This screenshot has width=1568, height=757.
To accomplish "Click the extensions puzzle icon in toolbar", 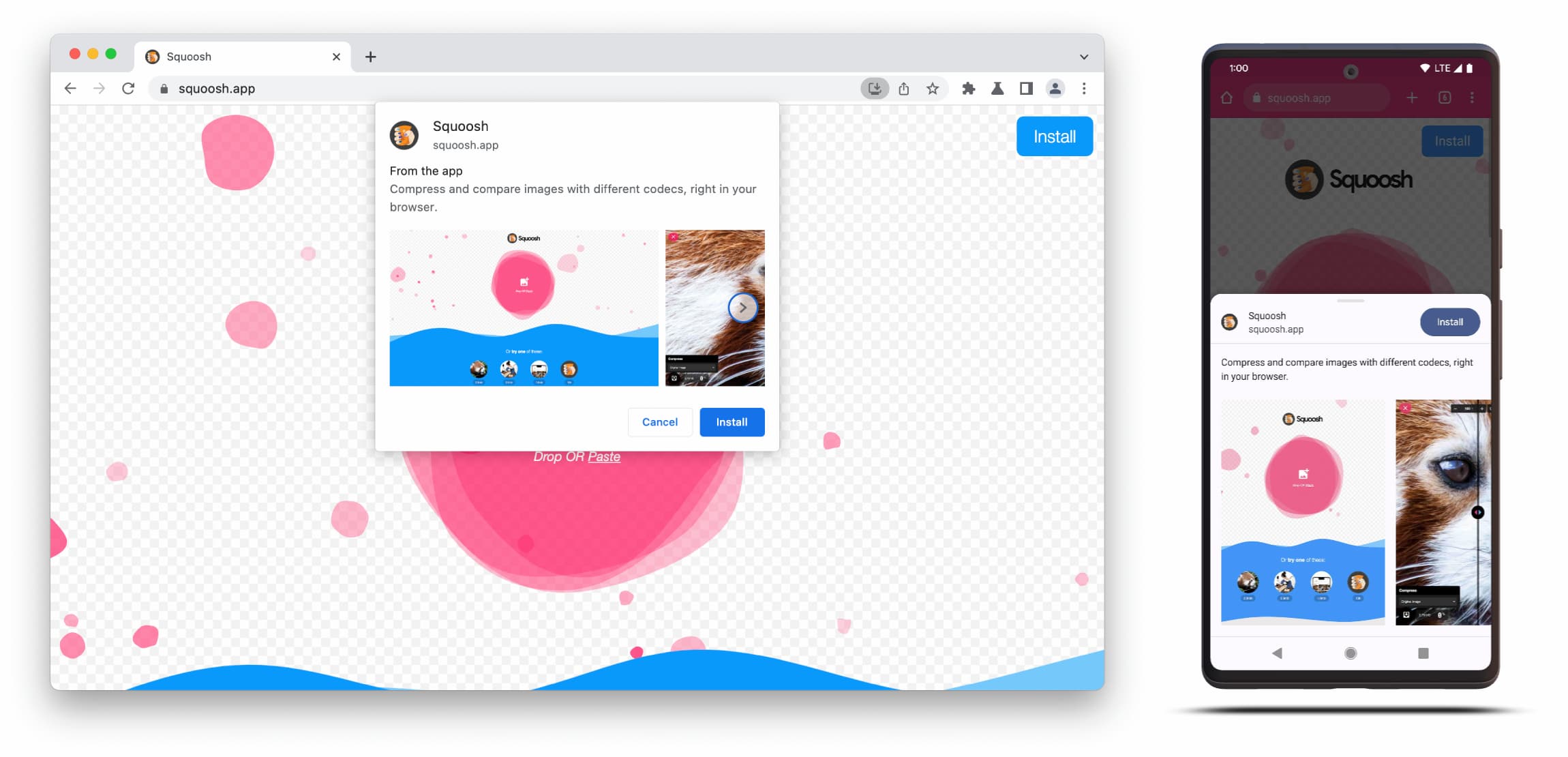I will [967, 88].
